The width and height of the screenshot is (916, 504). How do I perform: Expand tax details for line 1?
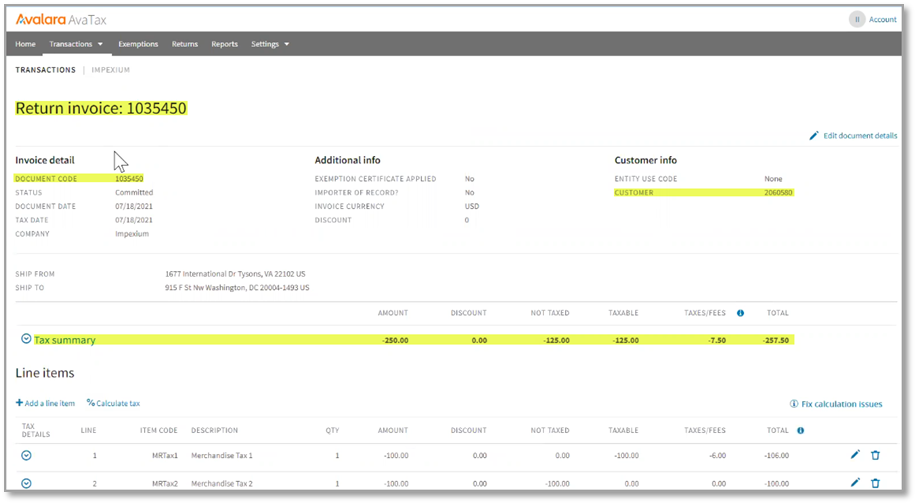tap(26, 456)
